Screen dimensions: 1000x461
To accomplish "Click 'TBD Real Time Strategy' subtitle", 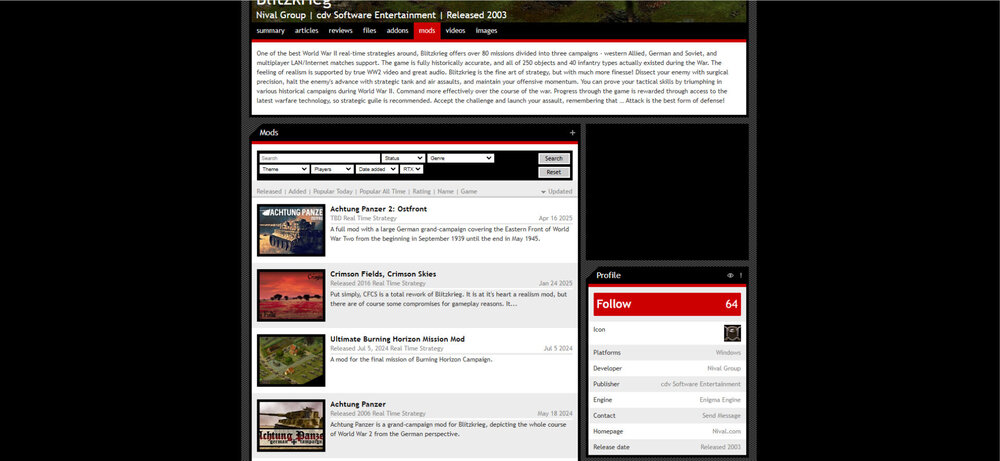I will pos(363,218).
